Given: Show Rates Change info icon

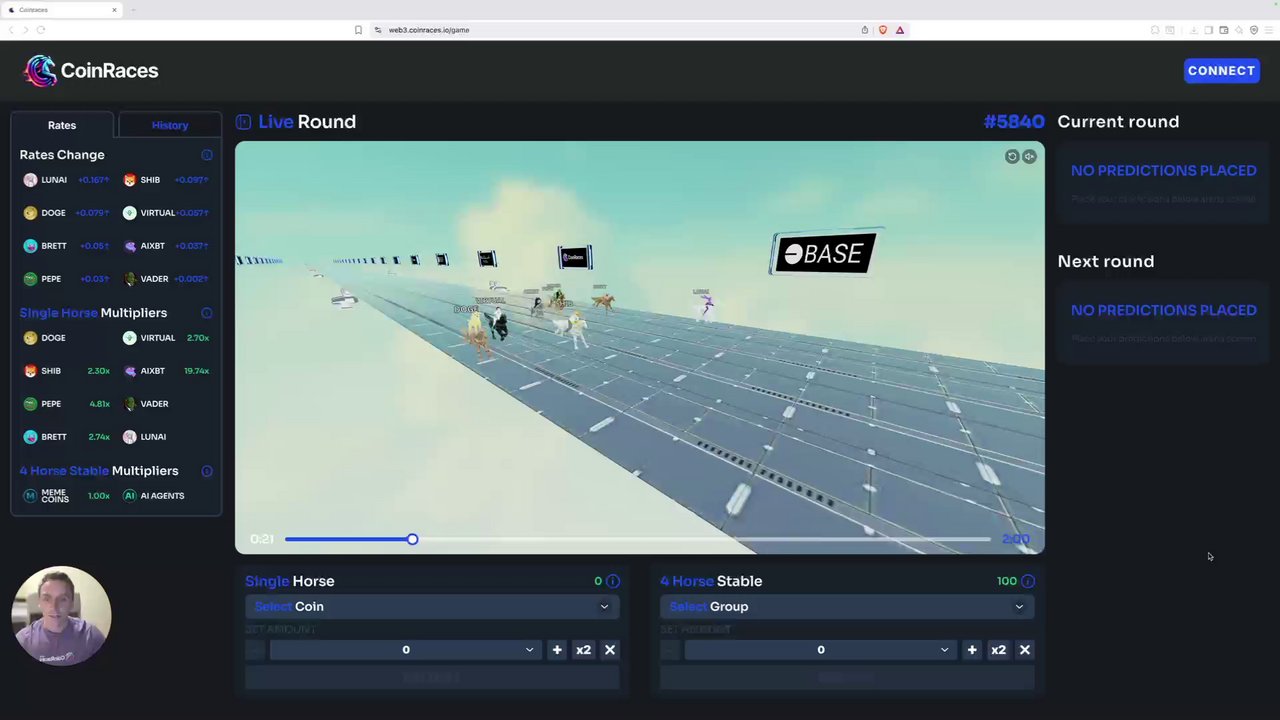Looking at the screenshot, I should [x=207, y=155].
